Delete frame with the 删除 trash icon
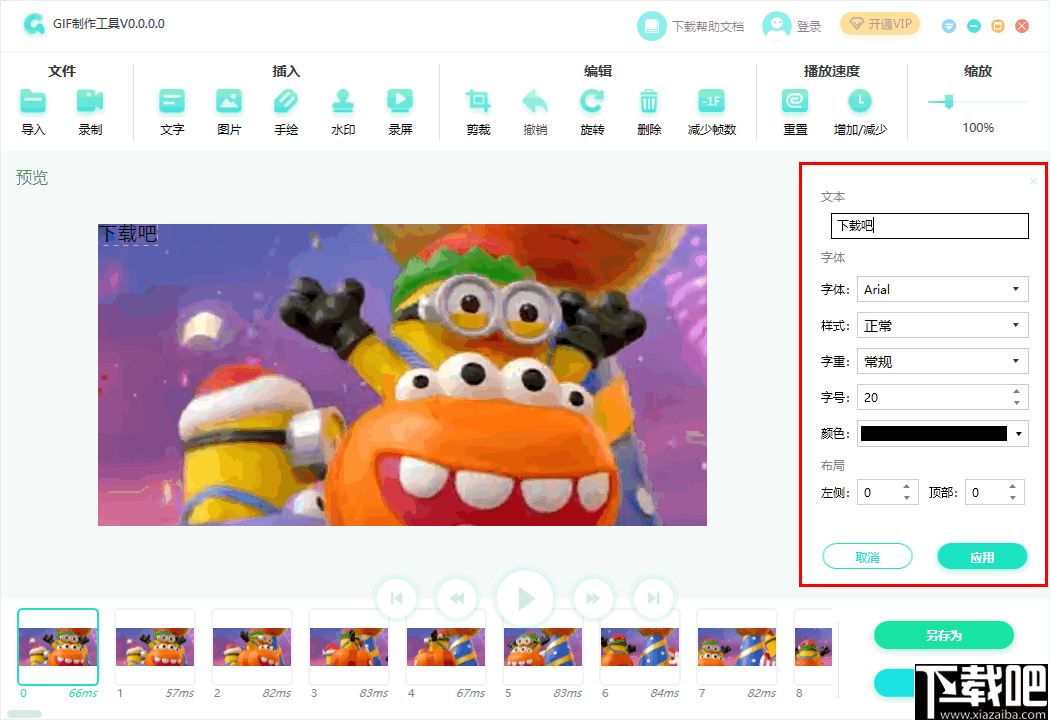 coord(649,102)
